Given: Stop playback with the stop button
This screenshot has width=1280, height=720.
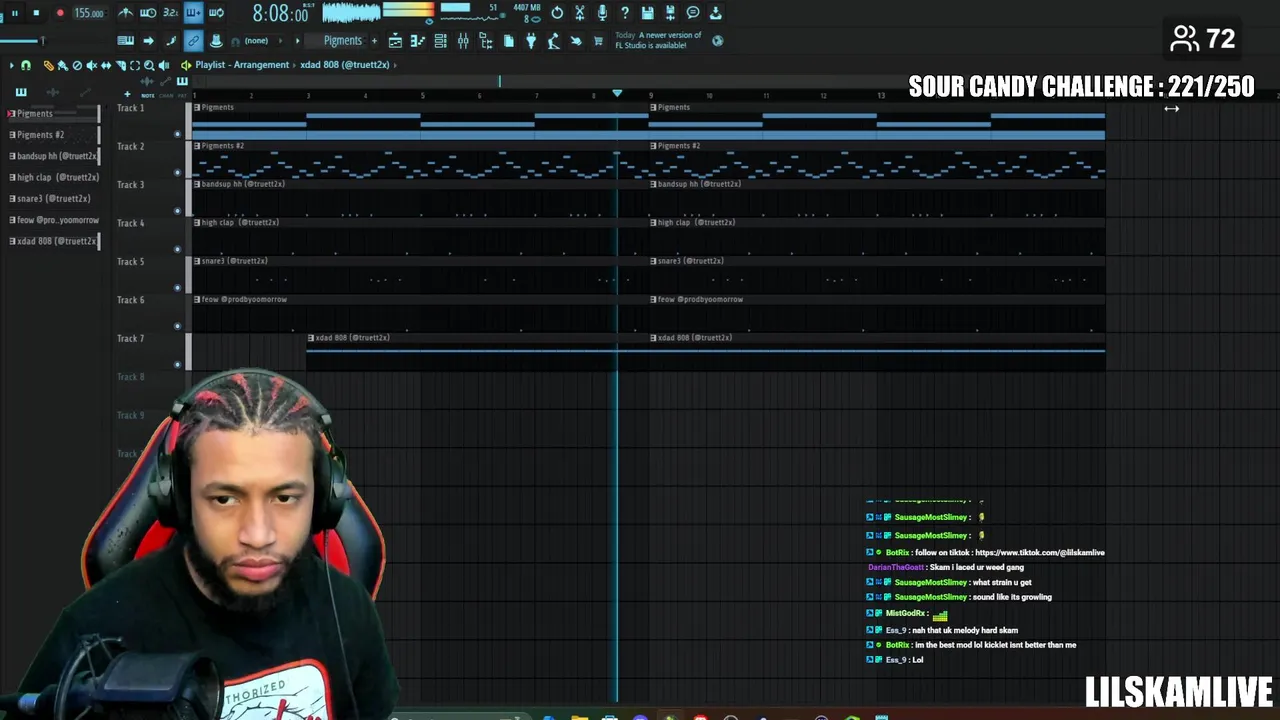Looking at the screenshot, I should coord(36,13).
